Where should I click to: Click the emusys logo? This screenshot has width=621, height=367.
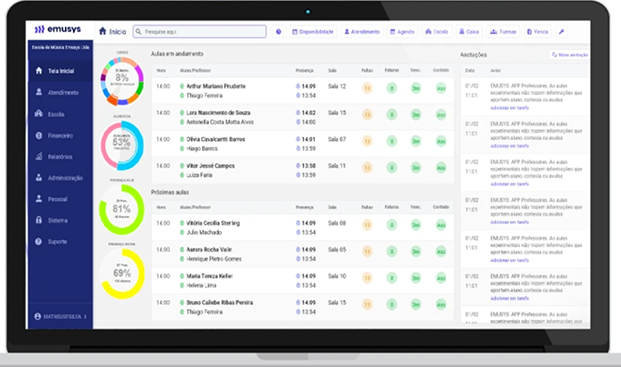[57, 29]
